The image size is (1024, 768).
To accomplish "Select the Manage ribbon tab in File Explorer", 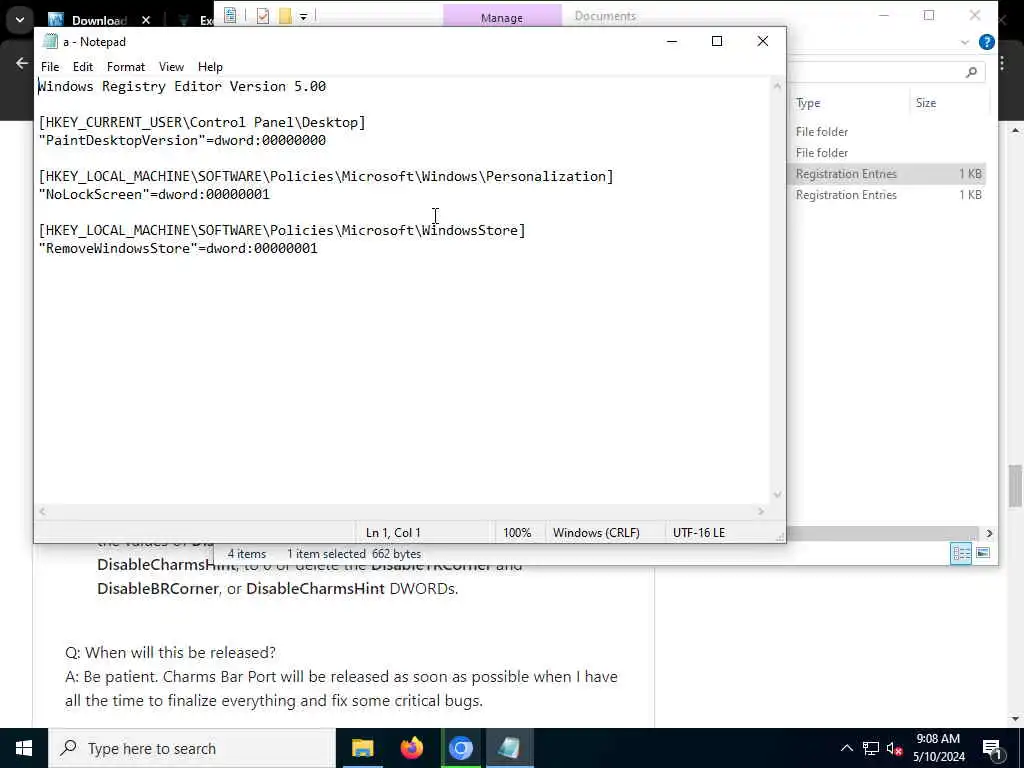I will coord(502,17).
